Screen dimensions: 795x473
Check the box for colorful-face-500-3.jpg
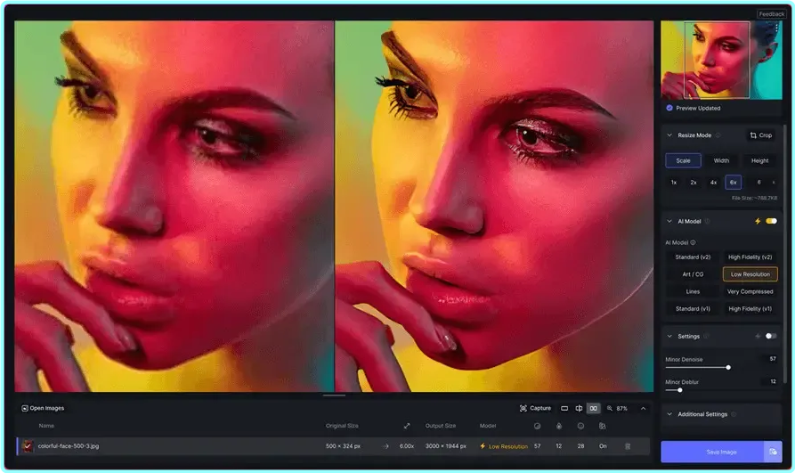point(27,446)
